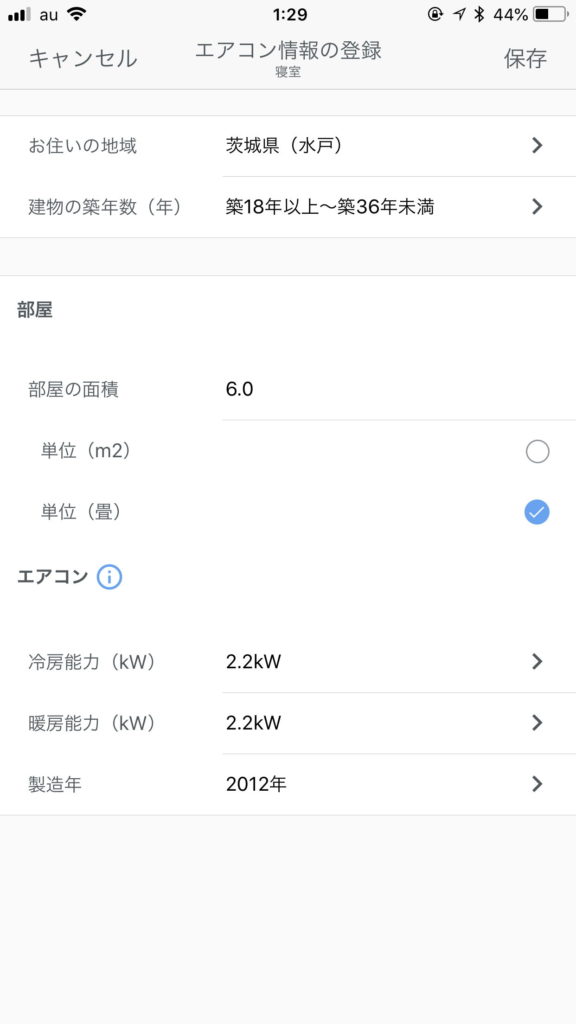Open 製造年 year chevron
The height and width of the screenshot is (1024, 576).
(x=537, y=784)
